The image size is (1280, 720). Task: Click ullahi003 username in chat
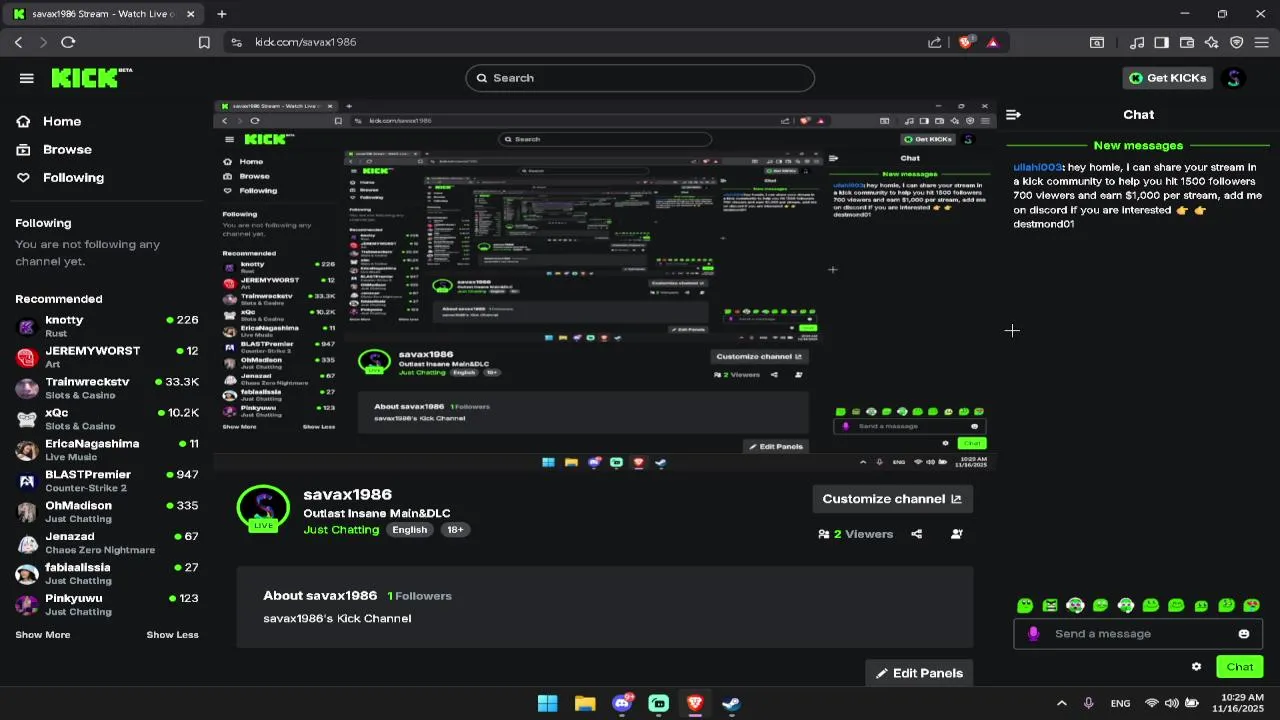[x=1037, y=167]
